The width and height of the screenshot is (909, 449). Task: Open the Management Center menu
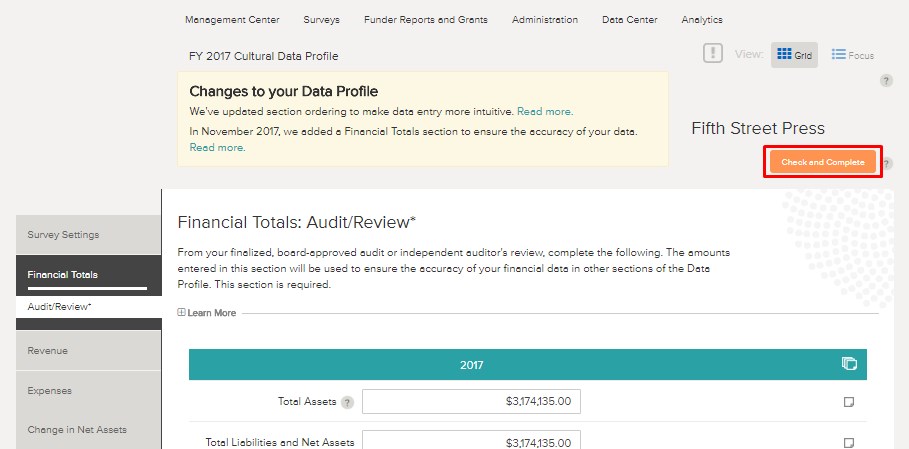(x=232, y=20)
